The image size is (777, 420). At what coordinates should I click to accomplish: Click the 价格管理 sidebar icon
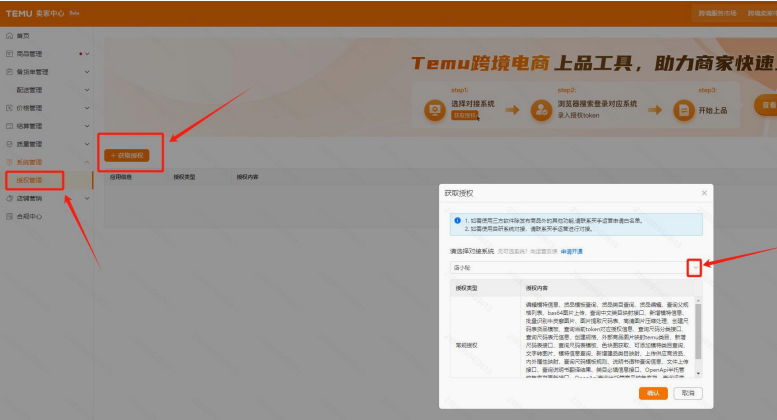click(x=9, y=108)
